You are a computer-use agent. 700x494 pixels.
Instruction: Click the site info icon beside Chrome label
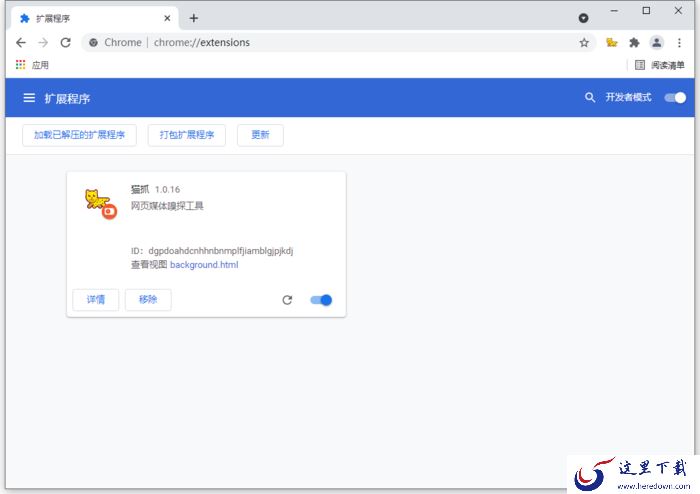(x=93, y=42)
